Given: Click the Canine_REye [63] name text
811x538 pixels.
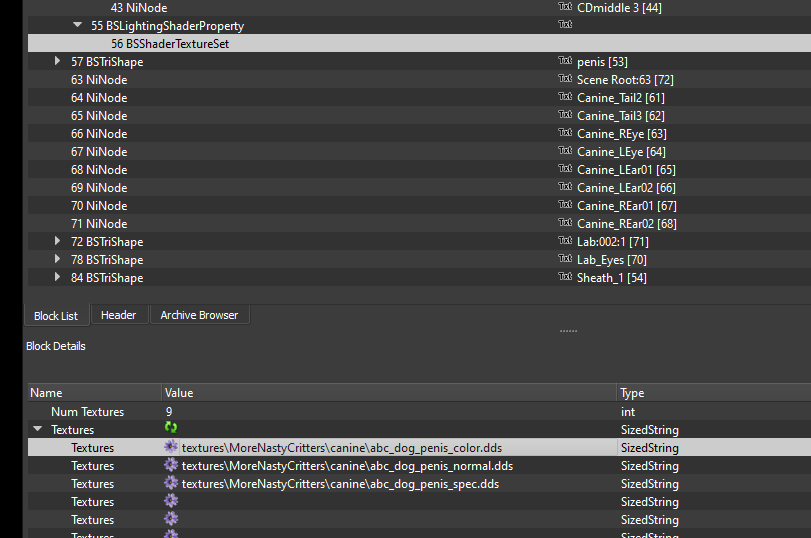Looking at the screenshot, I should [622, 134].
